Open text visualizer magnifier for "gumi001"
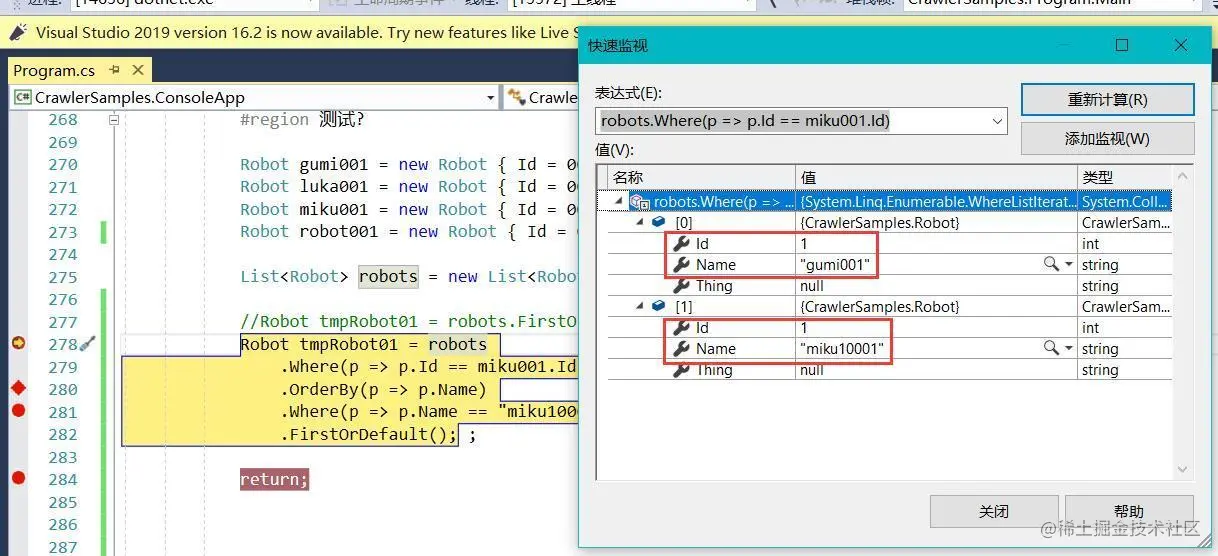The width and height of the screenshot is (1218, 556). point(1051,264)
